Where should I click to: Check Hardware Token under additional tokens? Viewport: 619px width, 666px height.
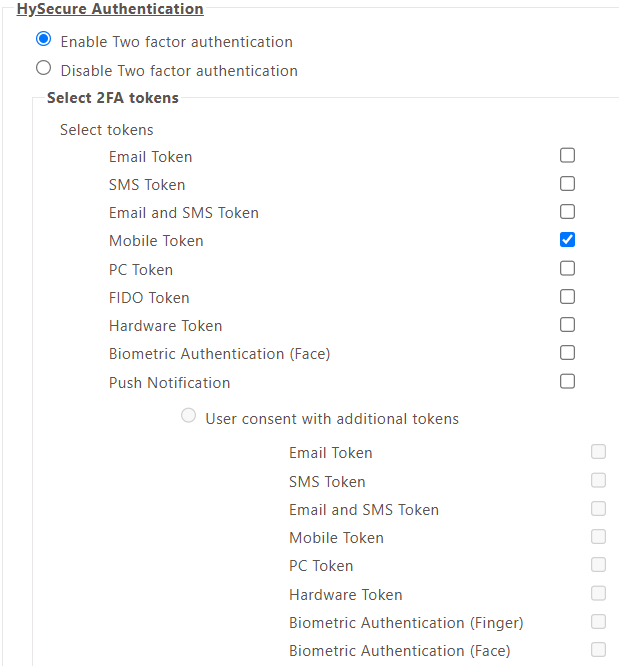pos(598,594)
